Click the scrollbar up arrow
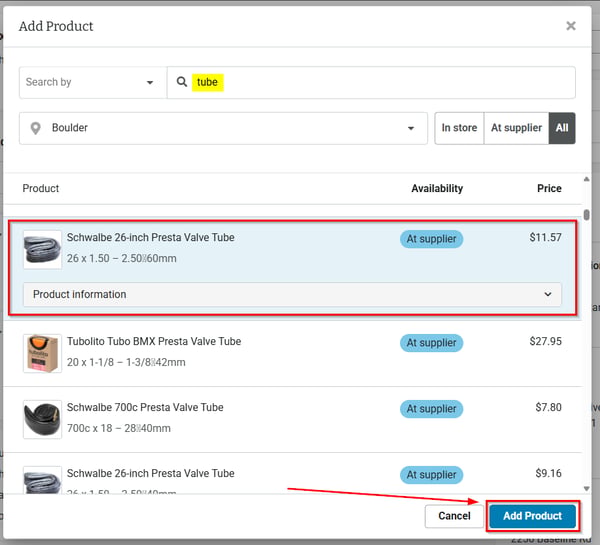600x545 pixels. (x=586, y=179)
